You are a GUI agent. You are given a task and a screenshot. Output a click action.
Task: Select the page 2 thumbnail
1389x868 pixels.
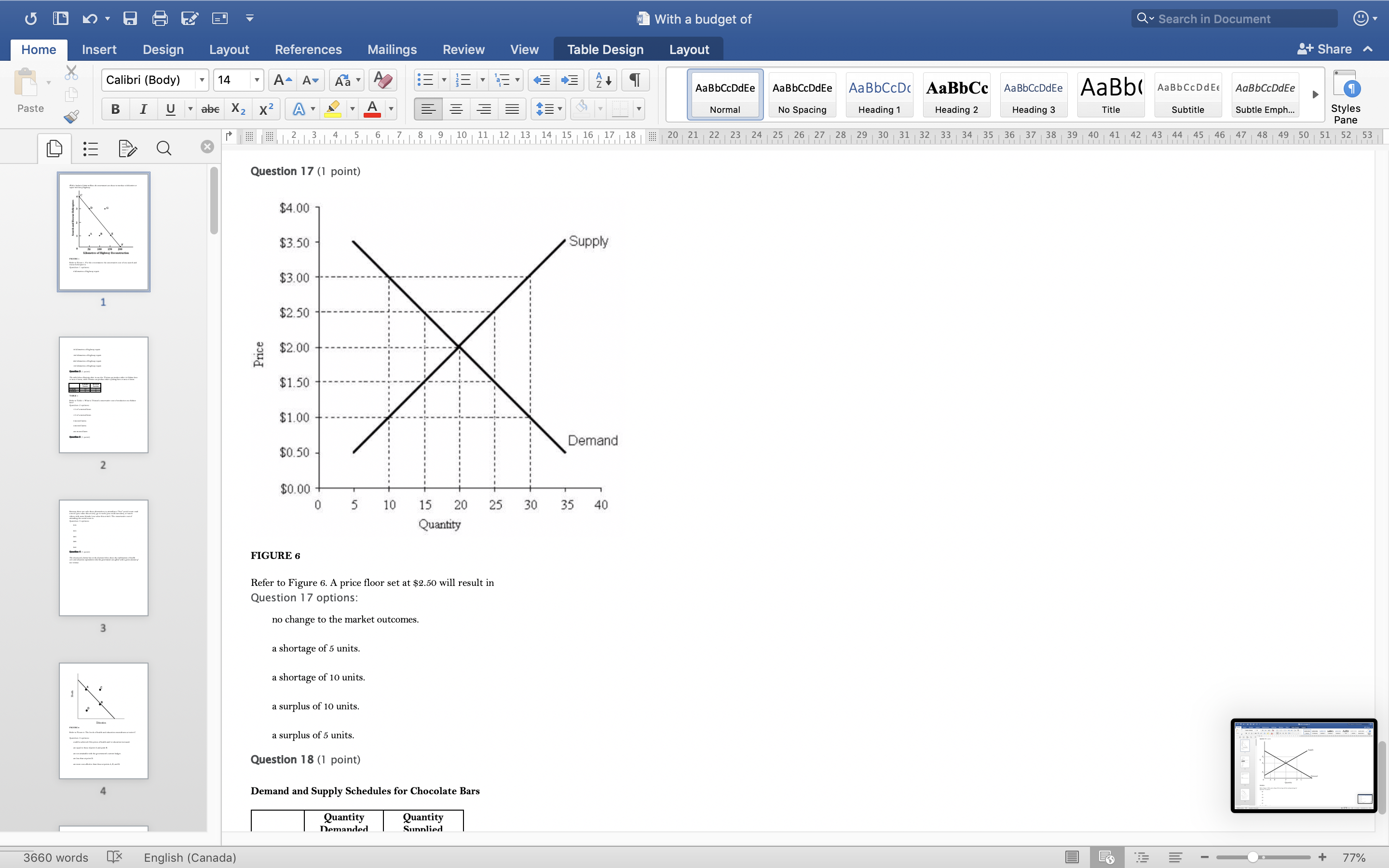tap(103, 395)
